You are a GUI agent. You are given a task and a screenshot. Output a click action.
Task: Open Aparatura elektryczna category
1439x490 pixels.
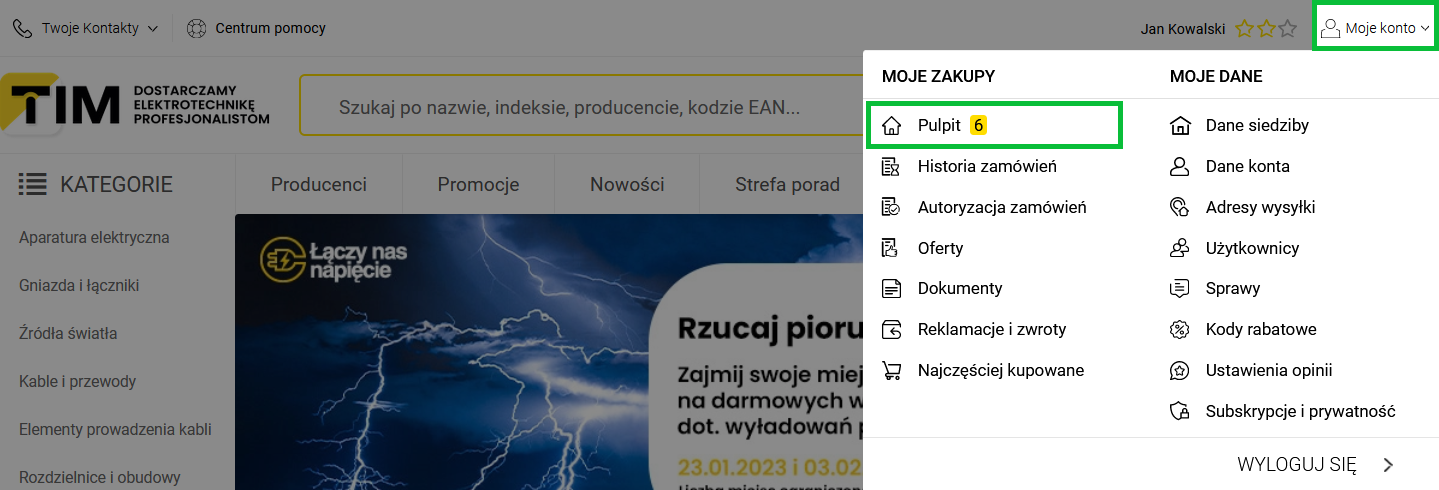coord(94,238)
